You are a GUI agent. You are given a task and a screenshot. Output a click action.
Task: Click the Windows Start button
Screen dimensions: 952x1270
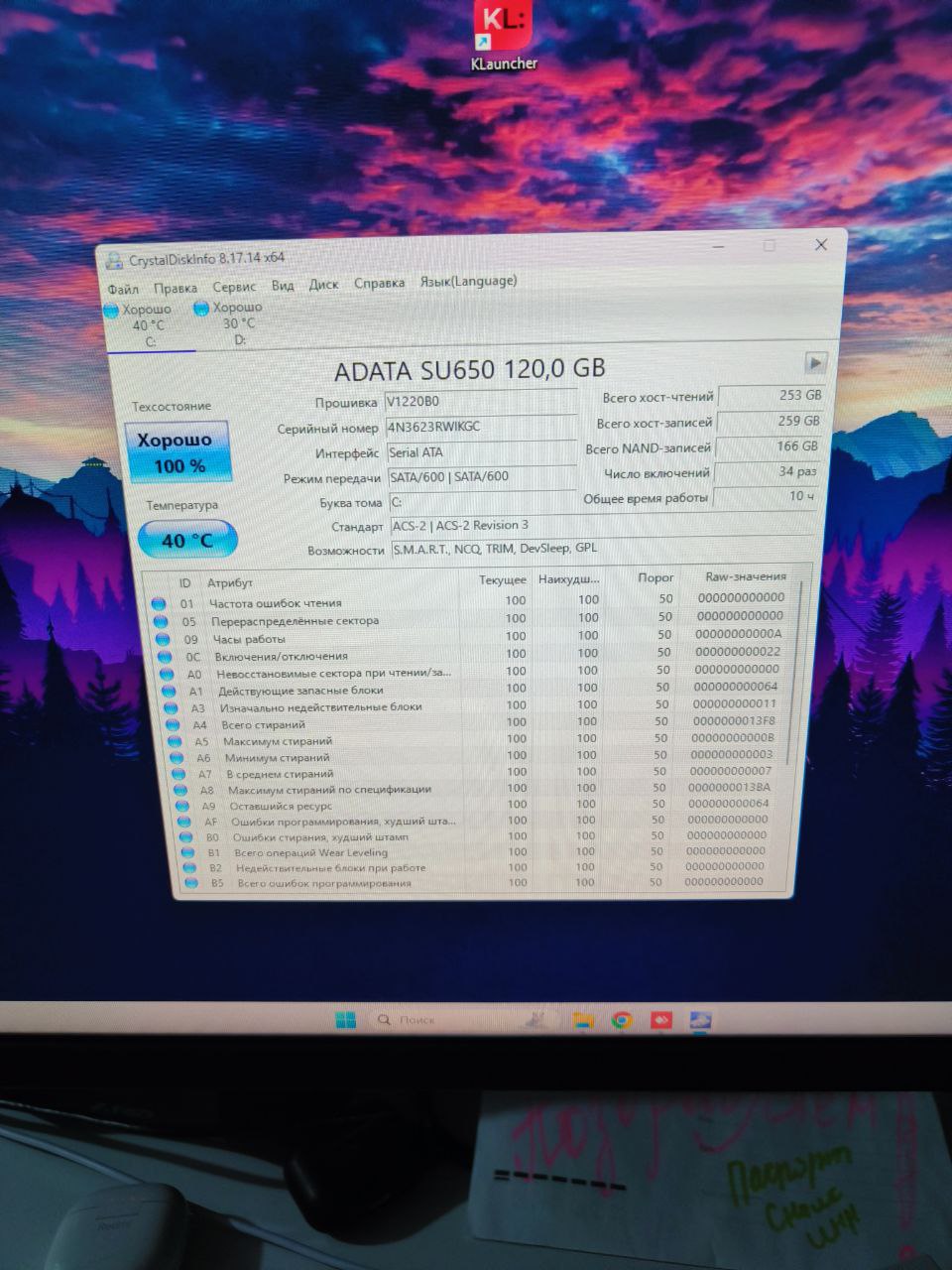(x=345, y=1020)
